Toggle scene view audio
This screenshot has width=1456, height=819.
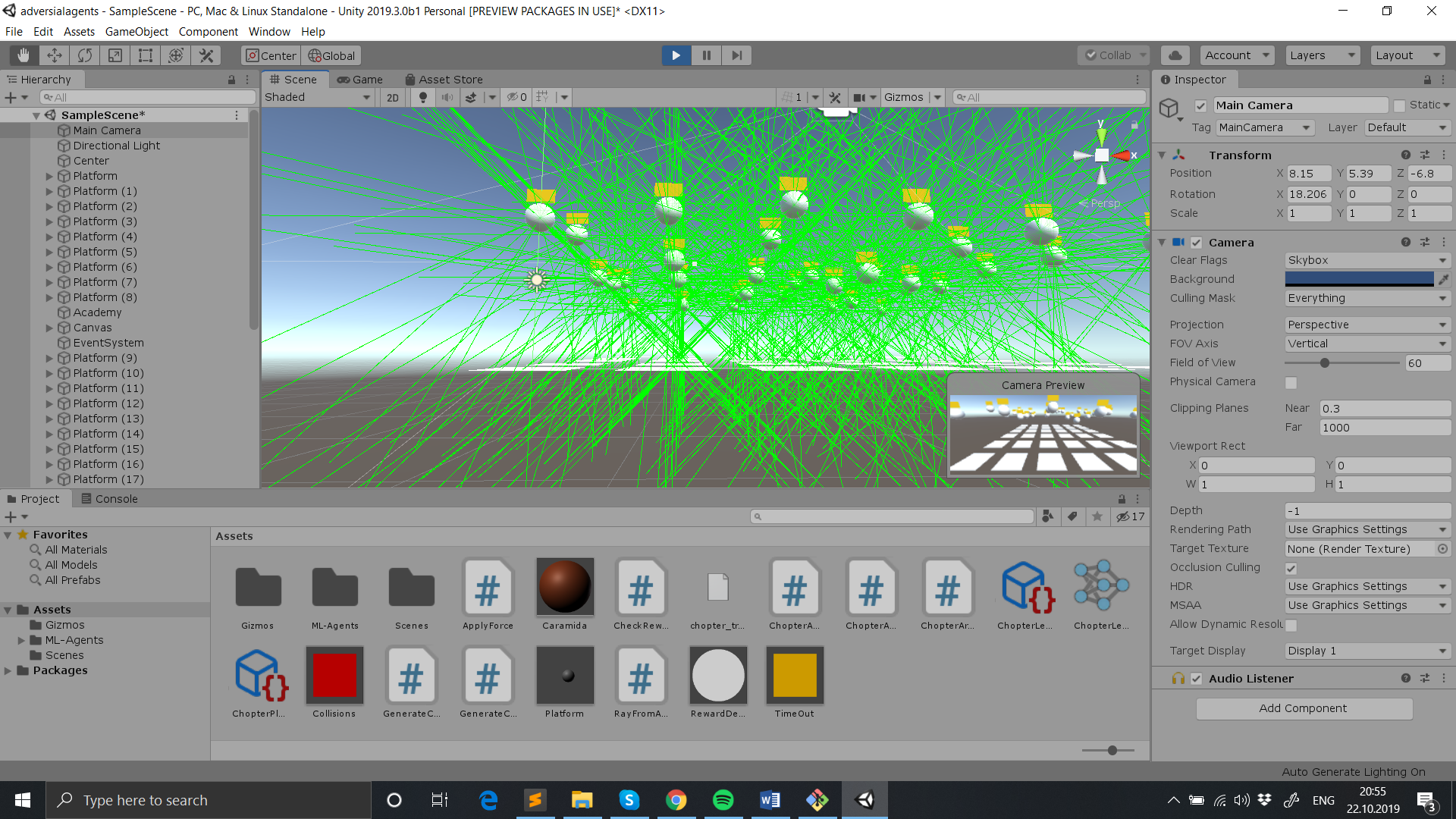coord(447,97)
